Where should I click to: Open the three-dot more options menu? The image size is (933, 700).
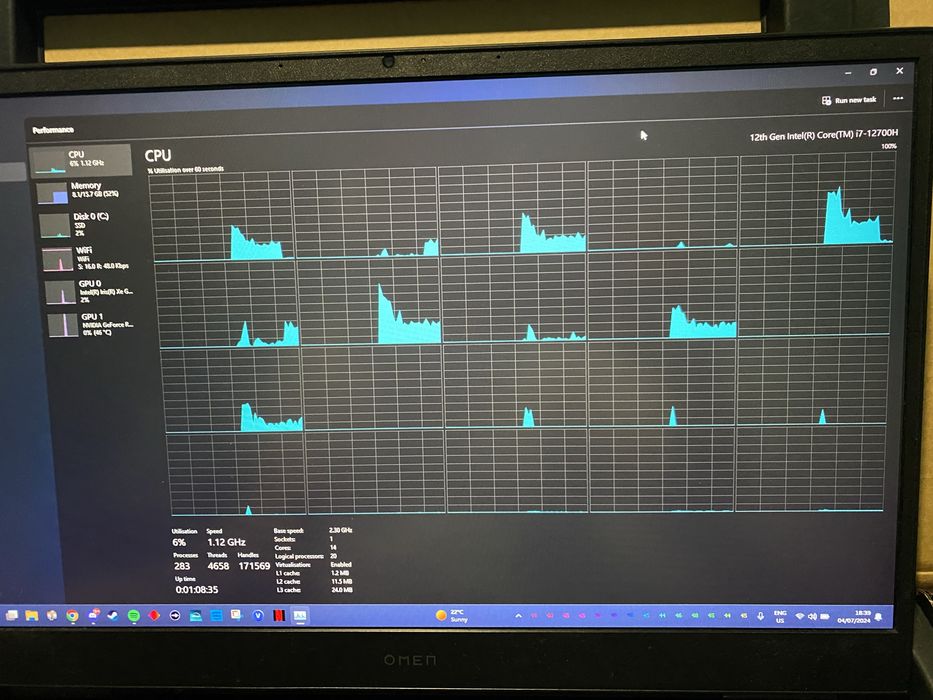[898, 98]
